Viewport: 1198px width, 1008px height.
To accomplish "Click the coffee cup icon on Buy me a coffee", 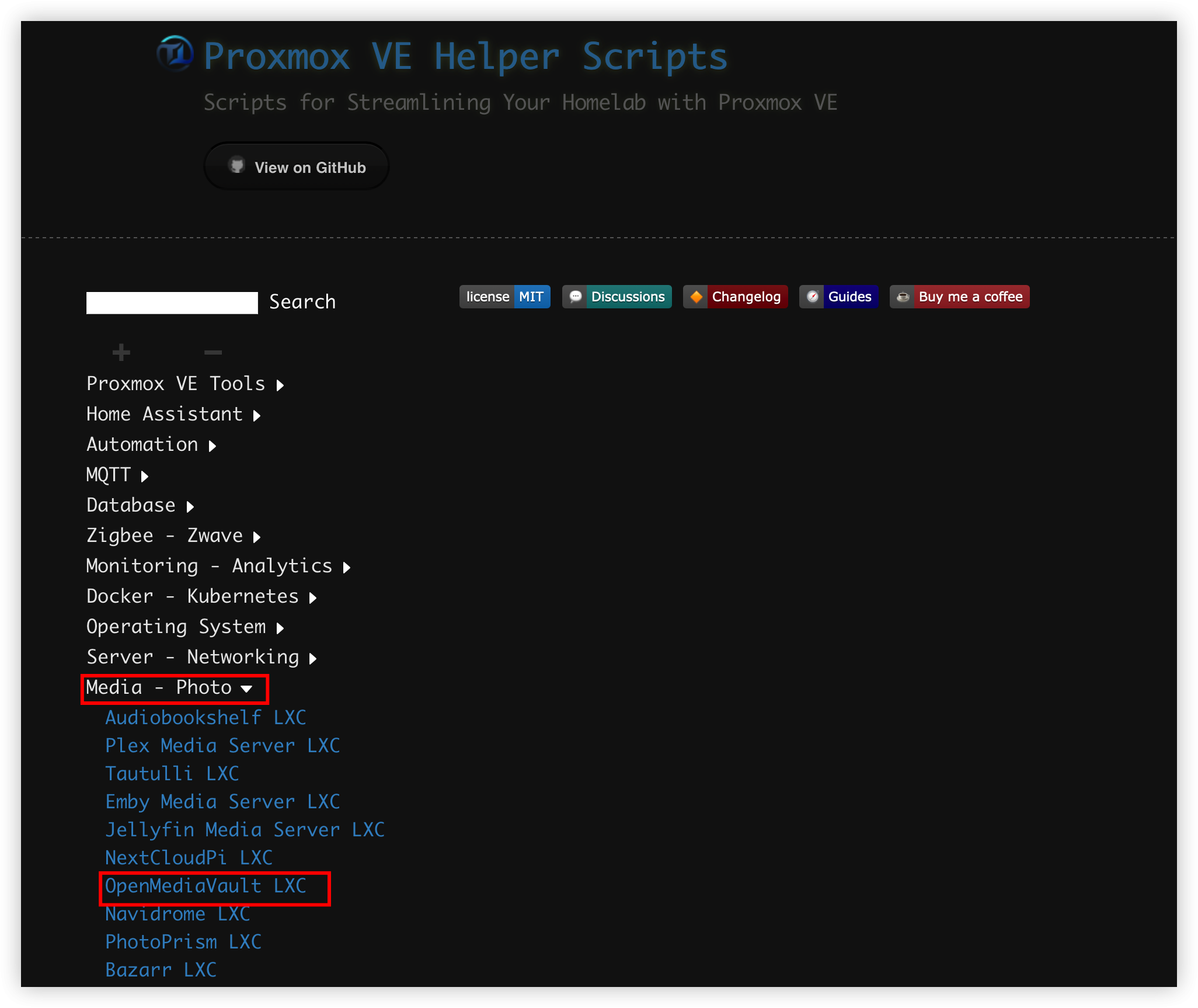I will (903, 297).
